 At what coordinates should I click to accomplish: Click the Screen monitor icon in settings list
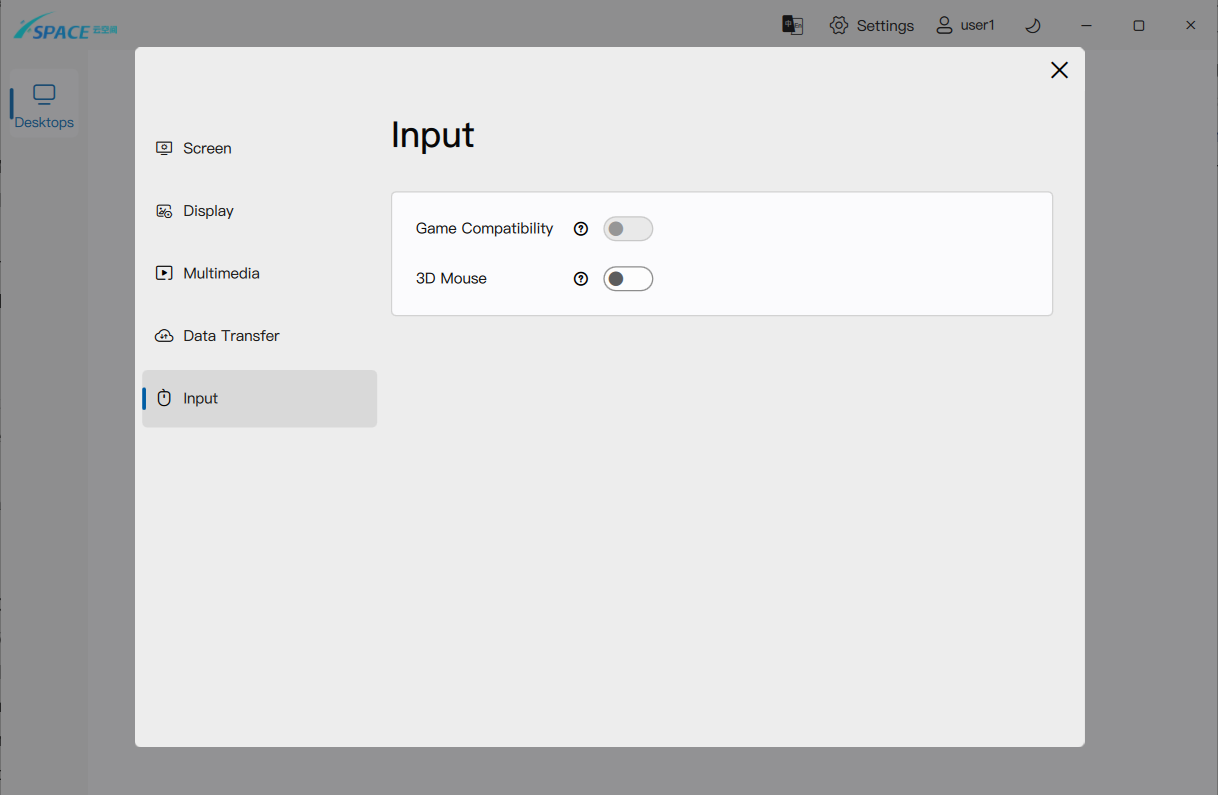click(164, 148)
